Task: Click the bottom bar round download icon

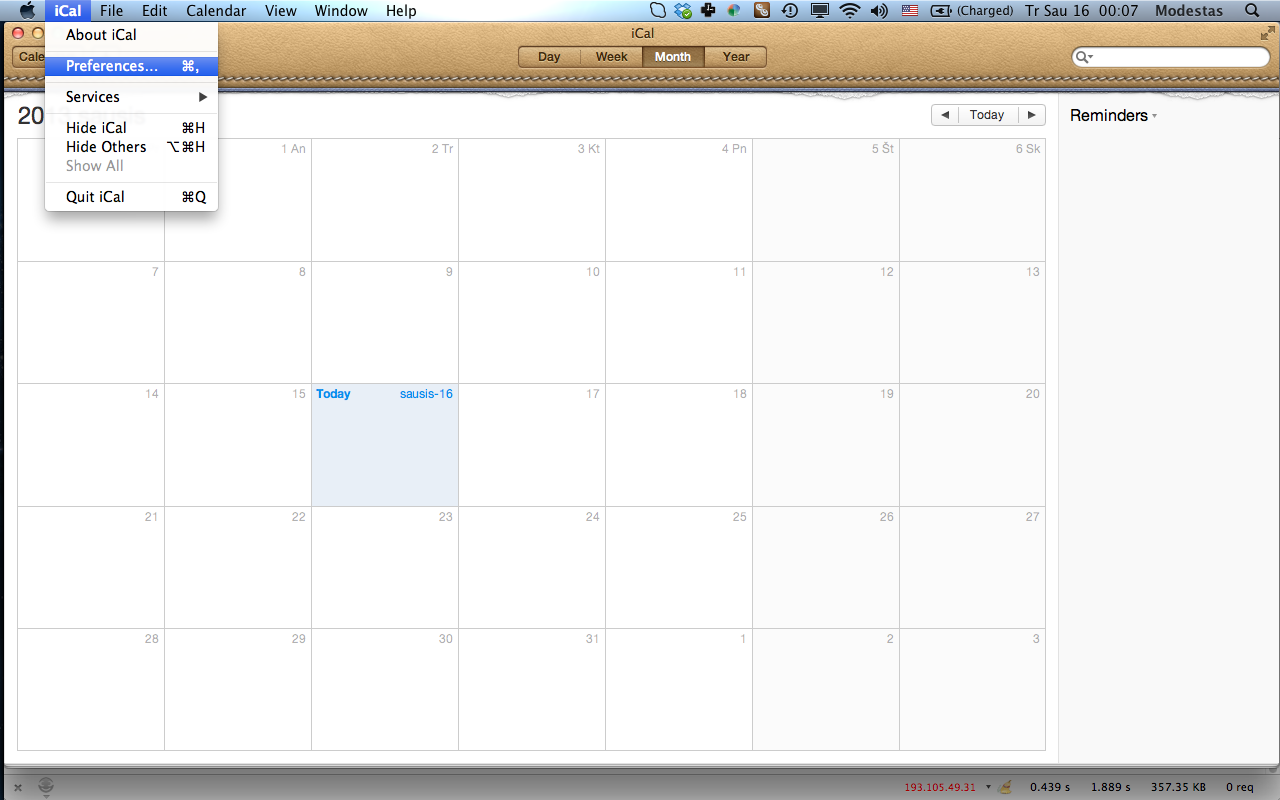Action: tap(46, 788)
